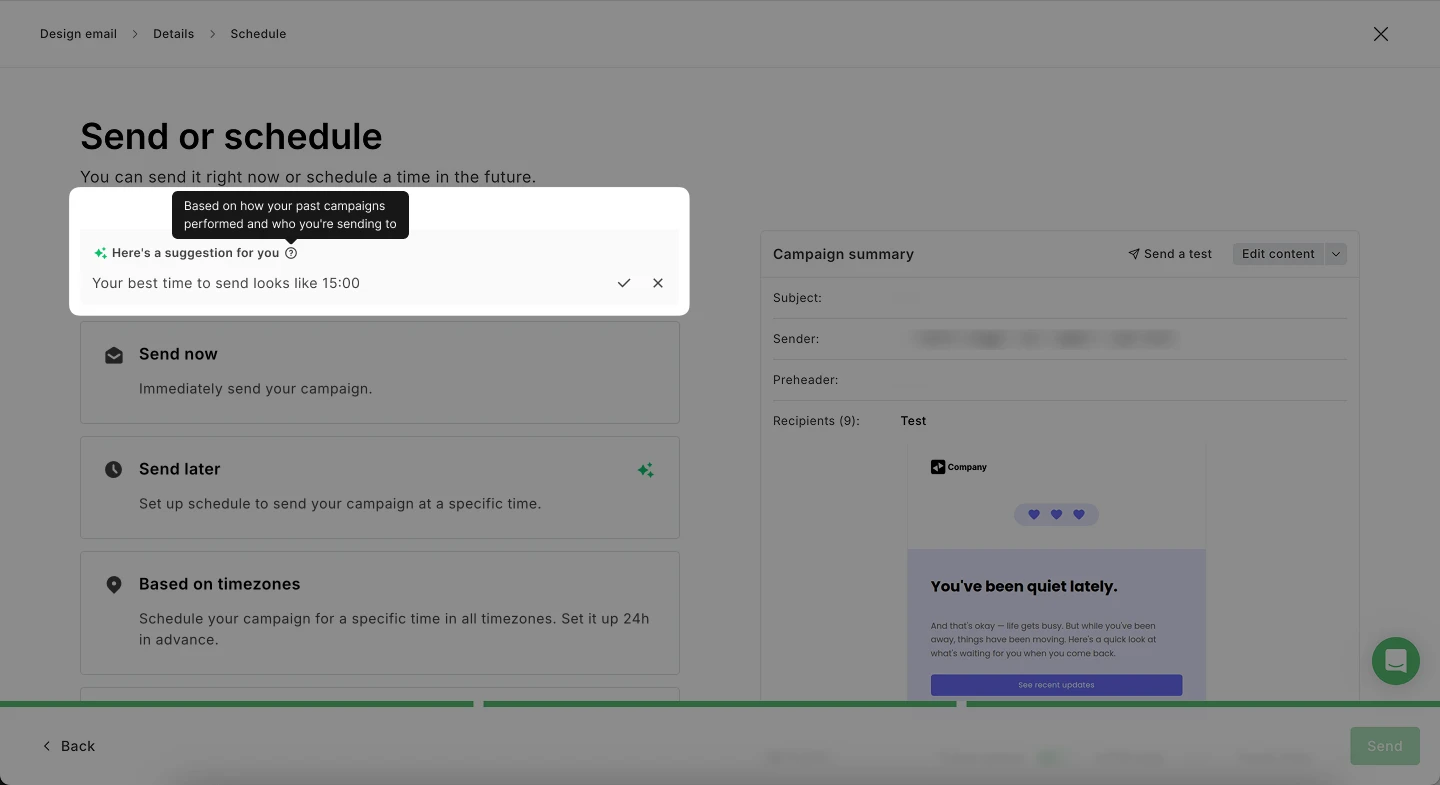The image size is (1440, 785).
Task: Click the timezones location pin icon
Action: [x=114, y=584]
